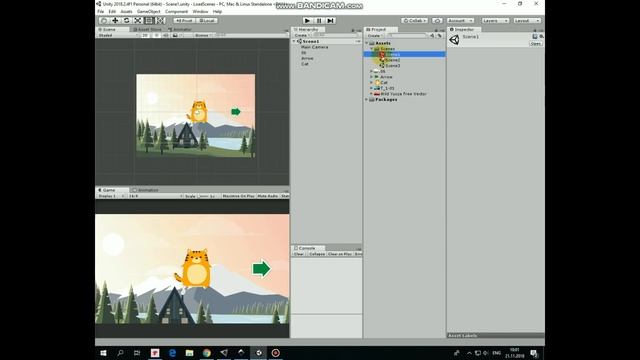This screenshot has height=360, width=640.
Task: Click the Project panel search field
Action: click(407, 36)
